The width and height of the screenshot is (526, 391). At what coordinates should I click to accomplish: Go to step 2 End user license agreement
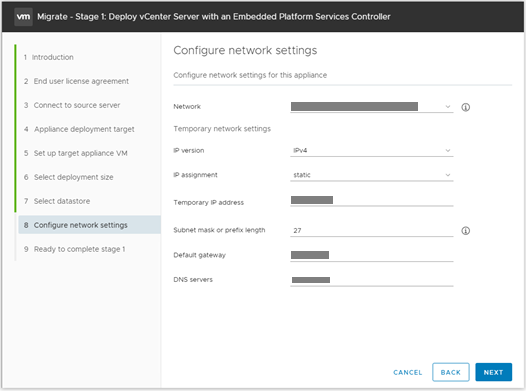point(76,81)
